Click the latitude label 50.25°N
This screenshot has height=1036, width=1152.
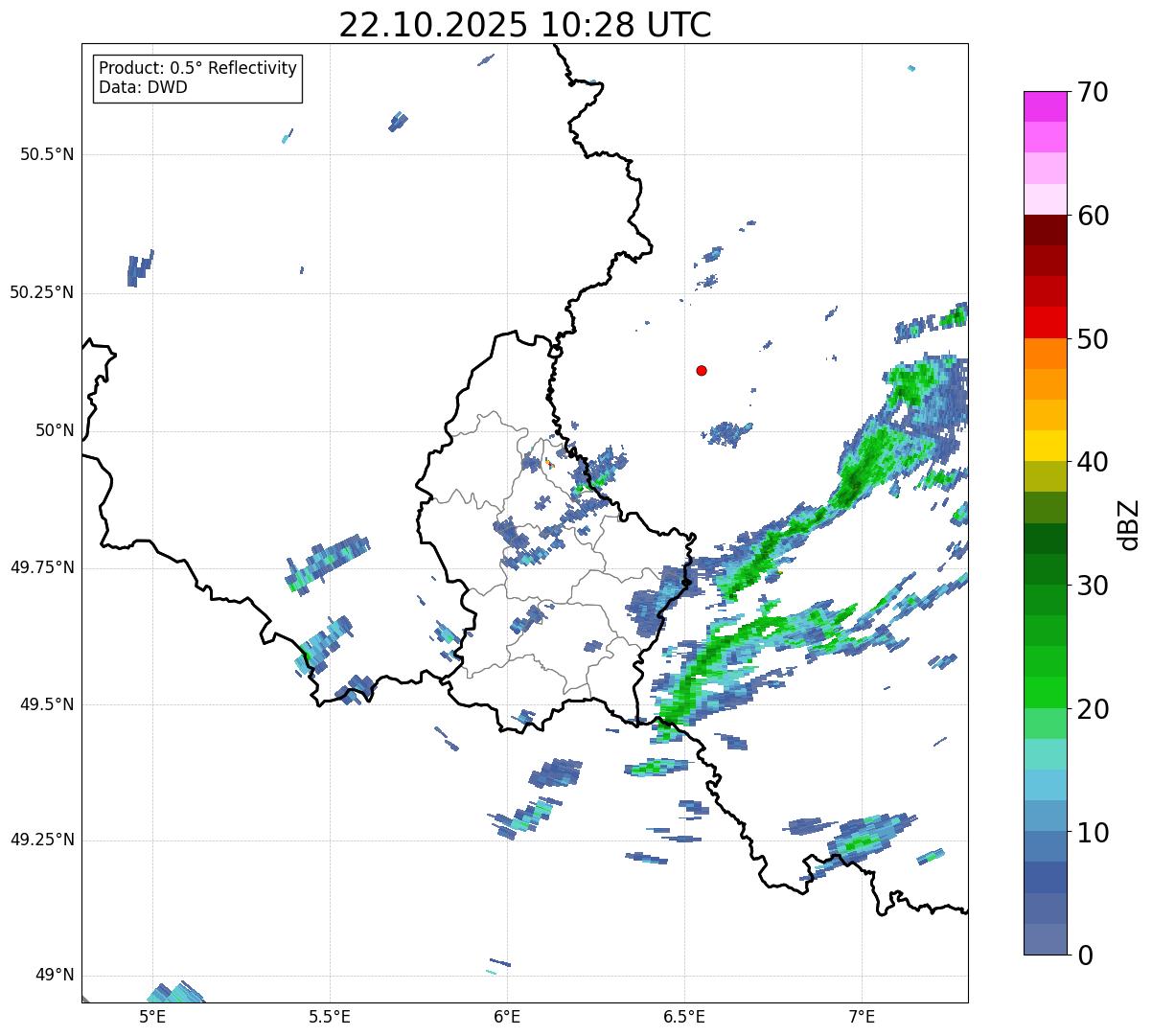point(42,292)
